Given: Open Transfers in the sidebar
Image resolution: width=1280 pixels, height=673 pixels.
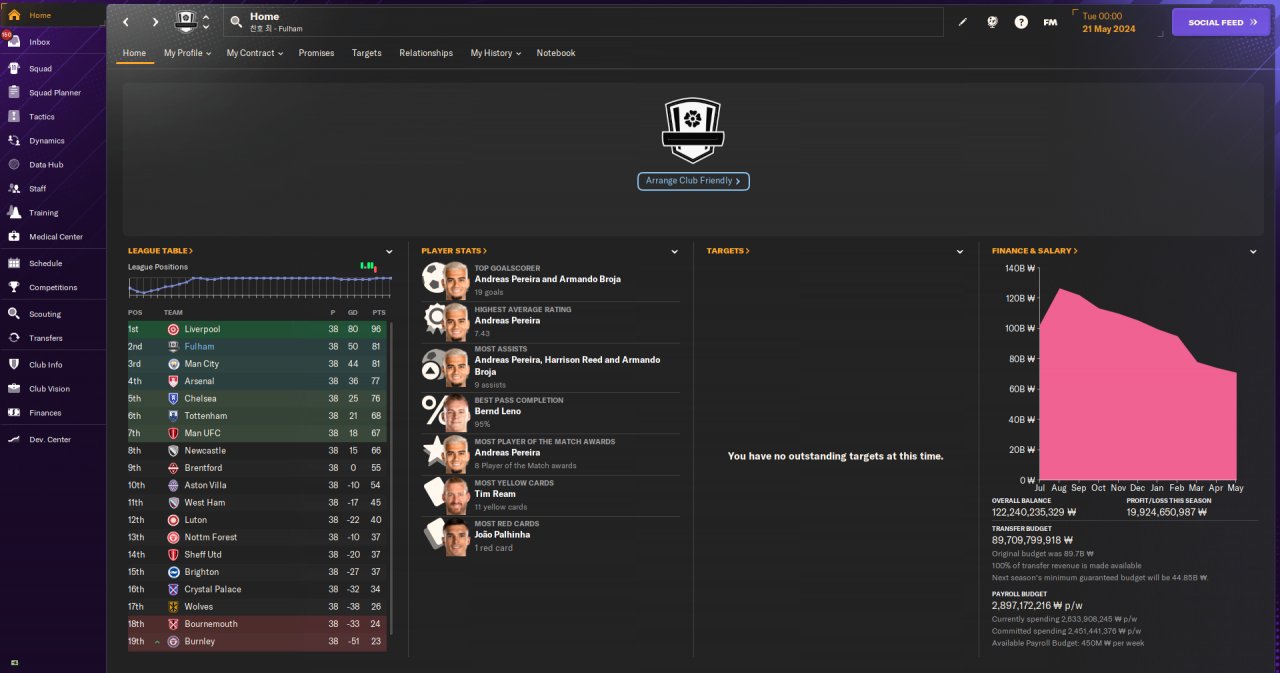Looking at the screenshot, I should click(53, 338).
